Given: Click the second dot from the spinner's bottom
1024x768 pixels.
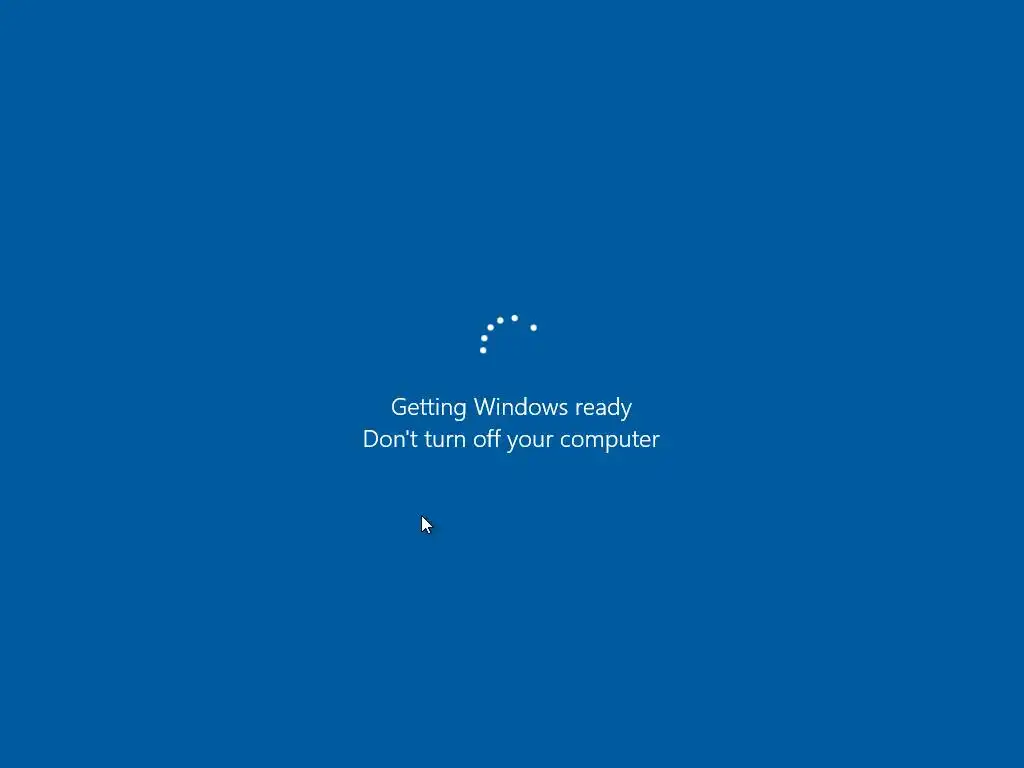Looking at the screenshot, I should point(484,338).
